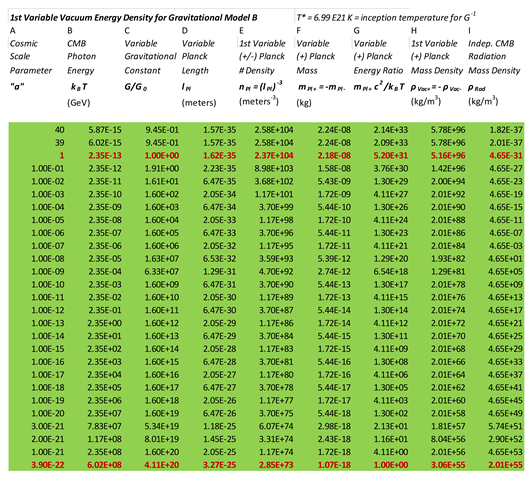This screenshot has height=480, width=531.
Task: Select the "(meters)" unit label under column D
Action: (x=199, y=102)
